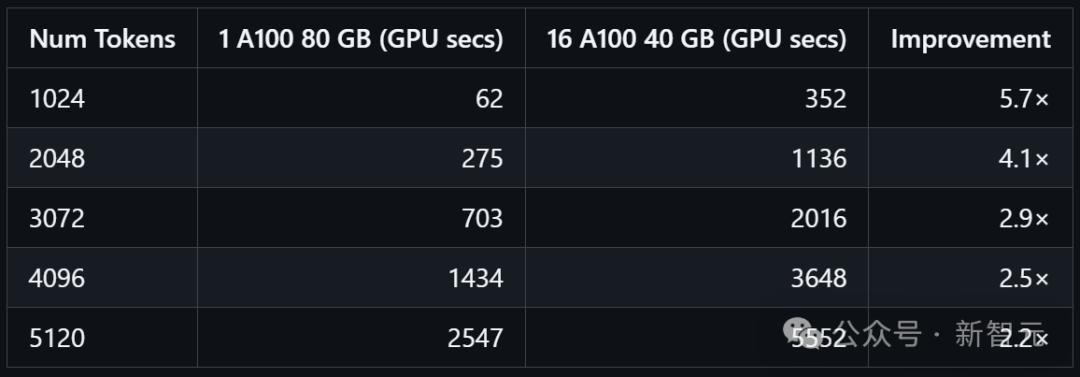Select the Improvement column header

tap(970, 39)
